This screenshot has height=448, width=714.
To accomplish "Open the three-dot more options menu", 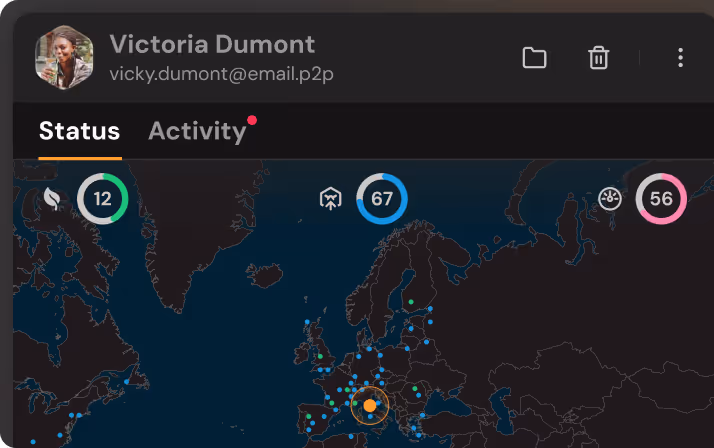I will pos(680,58).
